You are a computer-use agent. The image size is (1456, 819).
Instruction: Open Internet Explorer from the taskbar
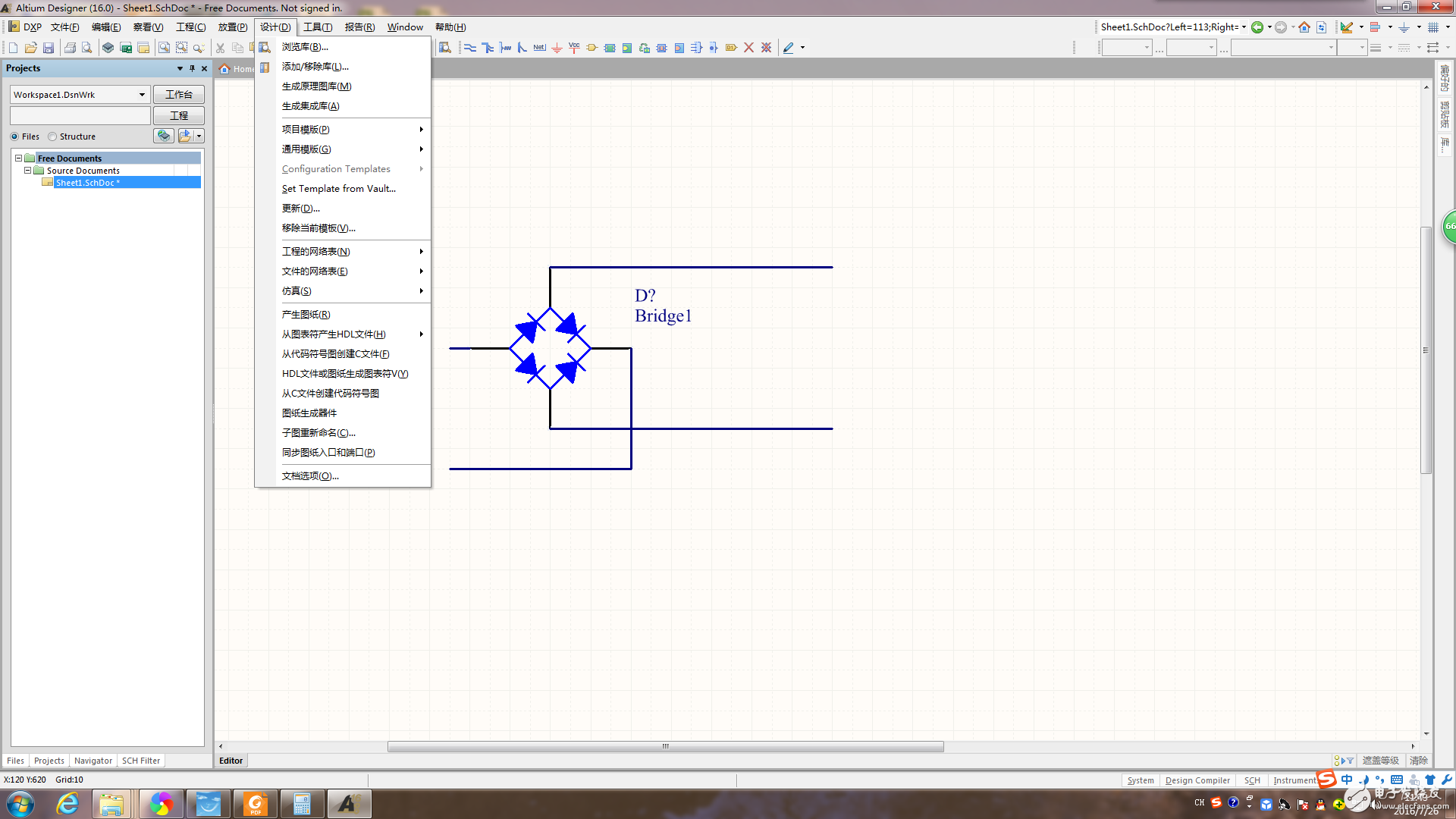pyautogui.click(x=68, y=804)
